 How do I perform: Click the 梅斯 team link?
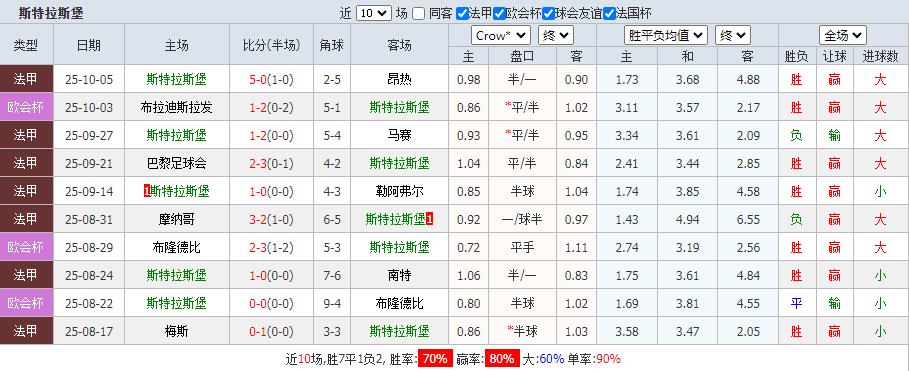pyautogui.click(x=176, y=332)
